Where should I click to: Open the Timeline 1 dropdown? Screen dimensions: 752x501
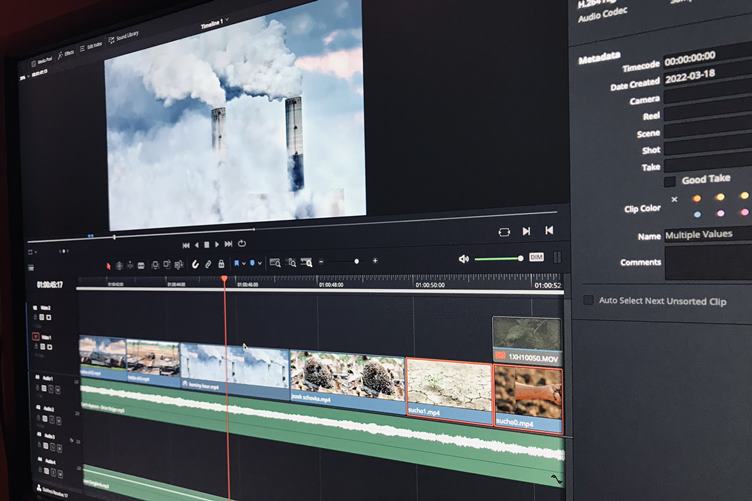(x=215, y=23)
